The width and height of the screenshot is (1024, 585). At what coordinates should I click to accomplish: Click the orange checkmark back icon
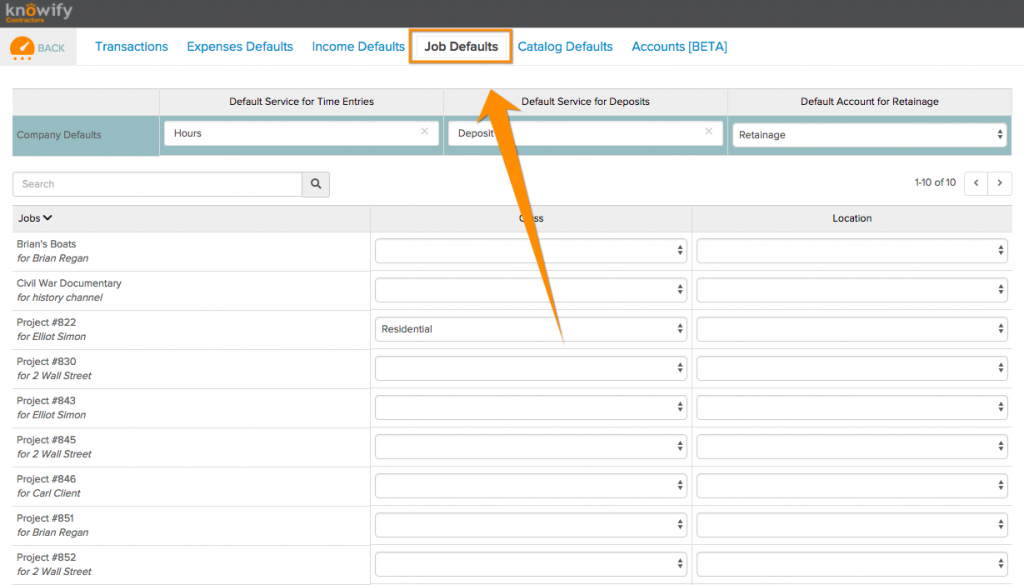(x=30, y=46)
